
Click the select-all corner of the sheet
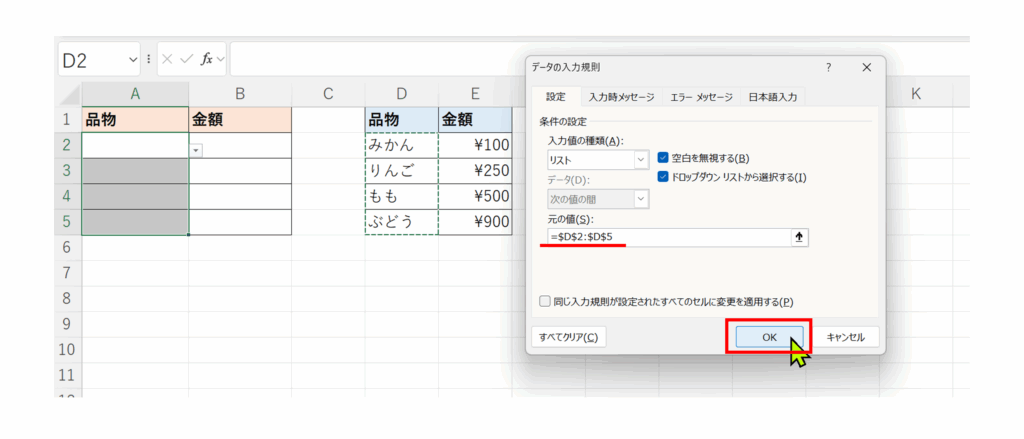click(x=69, y=95)
